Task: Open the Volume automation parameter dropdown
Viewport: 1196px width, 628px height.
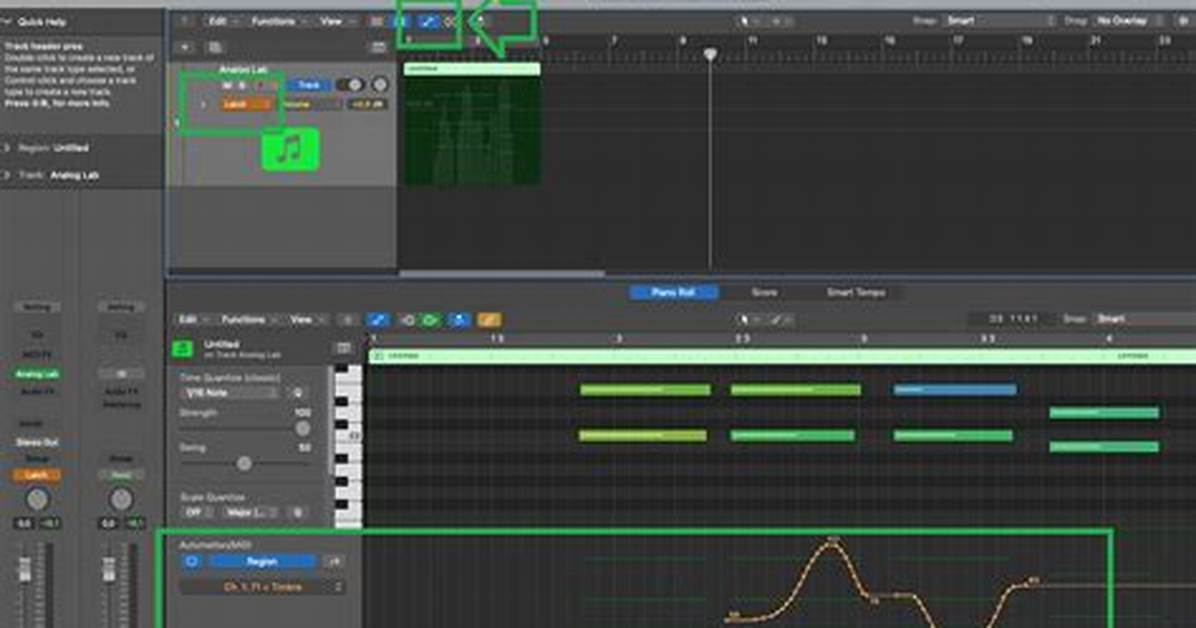Action: [x=311, y=105]
